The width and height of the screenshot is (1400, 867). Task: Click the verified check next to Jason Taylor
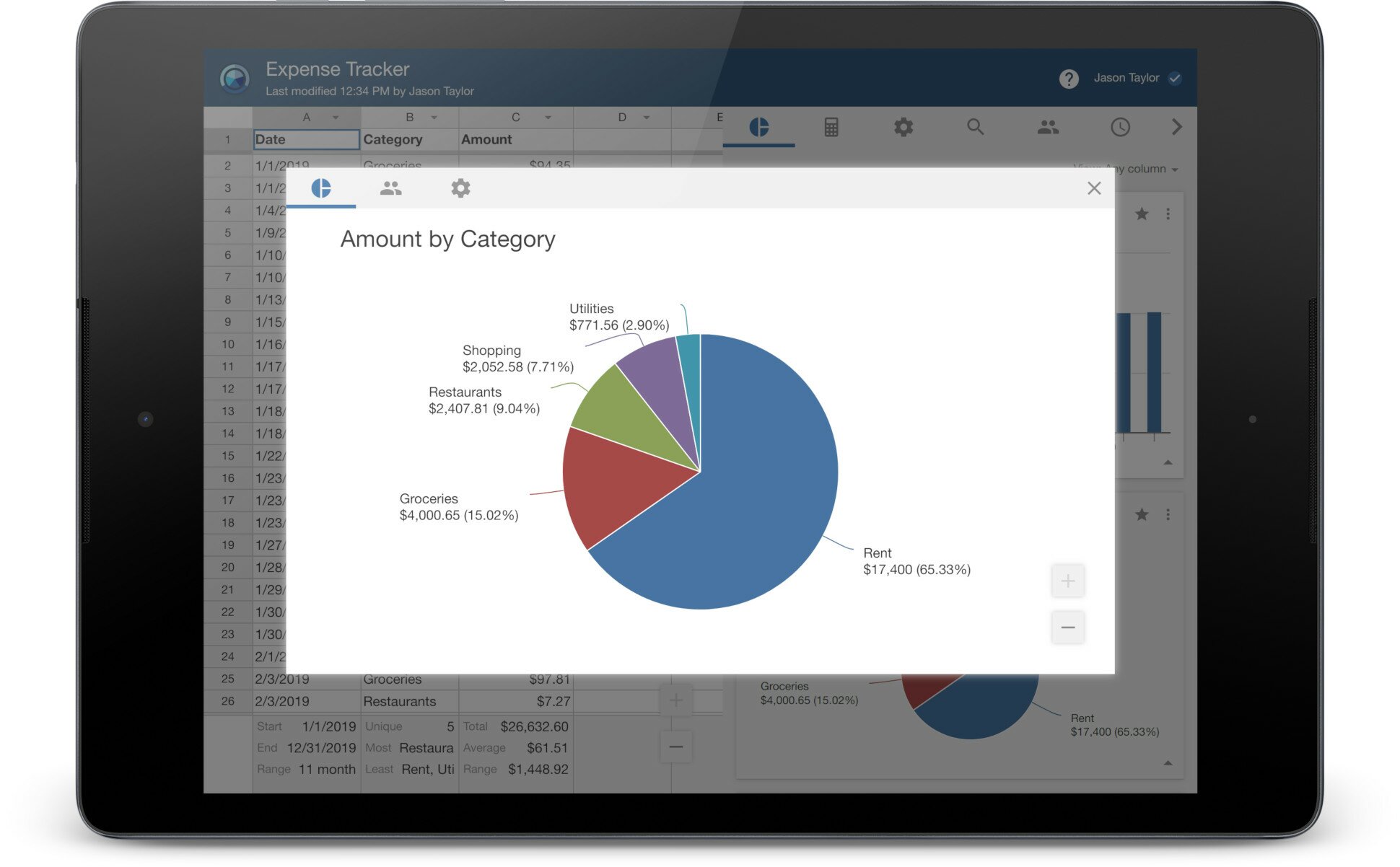(1175, 78)
